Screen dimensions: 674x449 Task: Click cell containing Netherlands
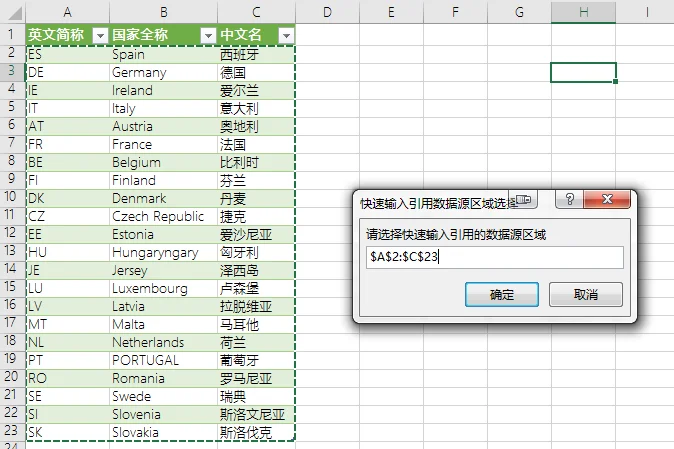pyautogui.click(x=163, y=342)
